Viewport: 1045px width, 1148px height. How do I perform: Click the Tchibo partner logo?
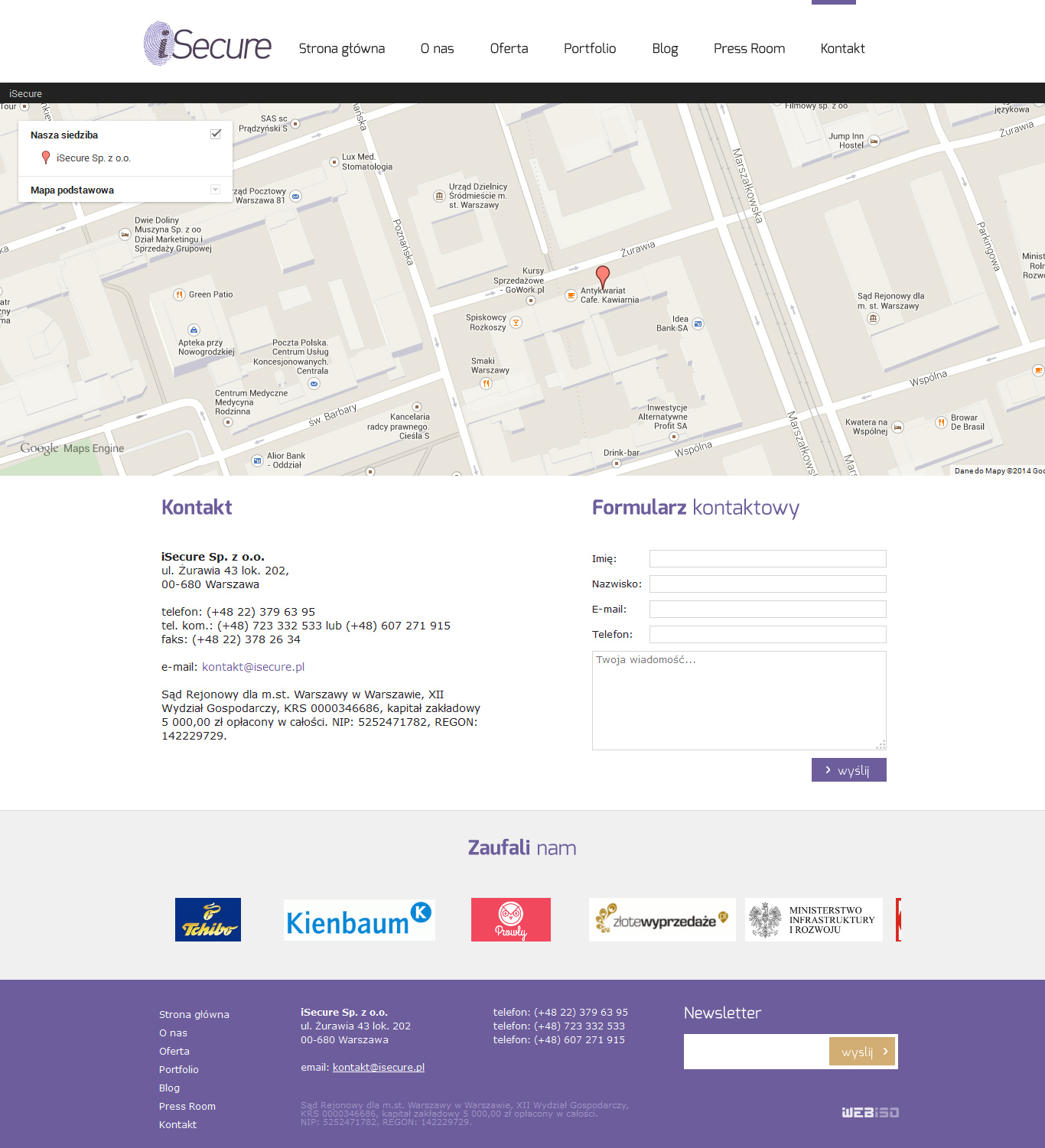pos(208,919)
